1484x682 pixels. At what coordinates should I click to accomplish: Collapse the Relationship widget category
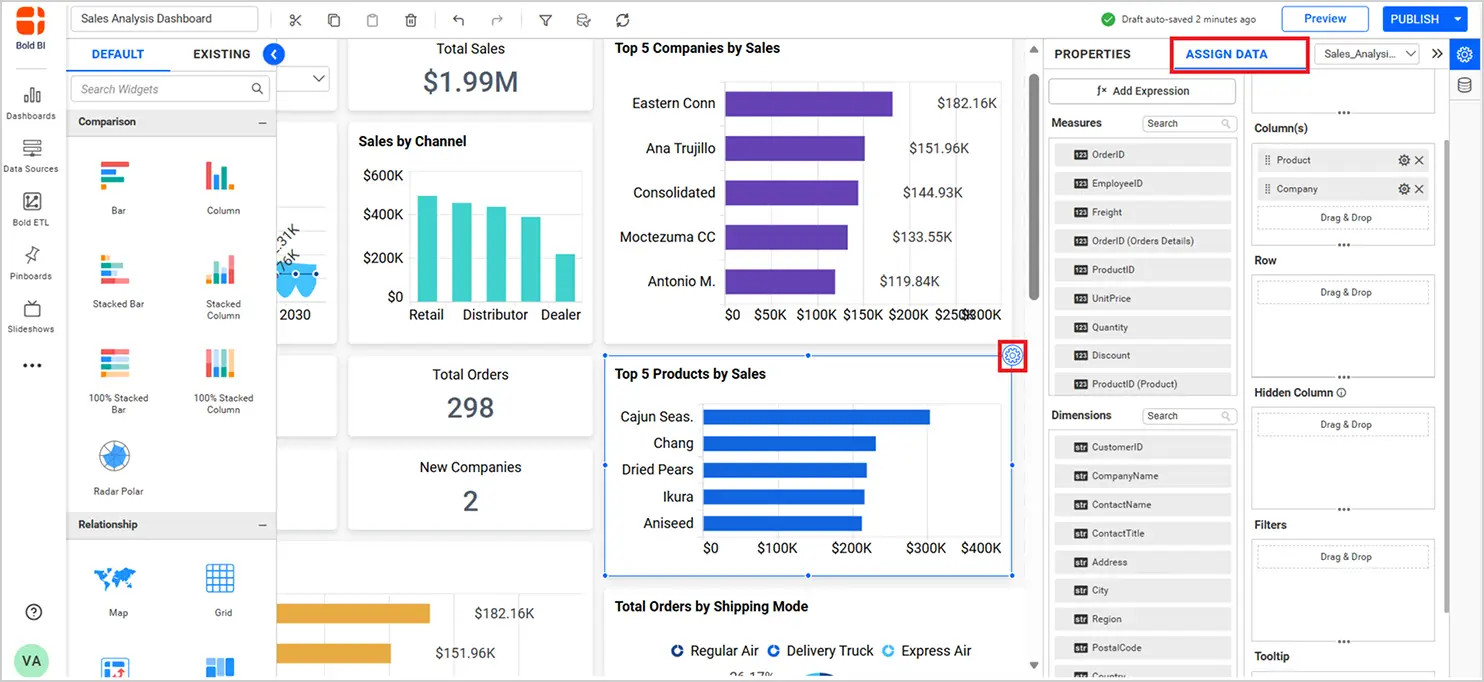[263, 525]
